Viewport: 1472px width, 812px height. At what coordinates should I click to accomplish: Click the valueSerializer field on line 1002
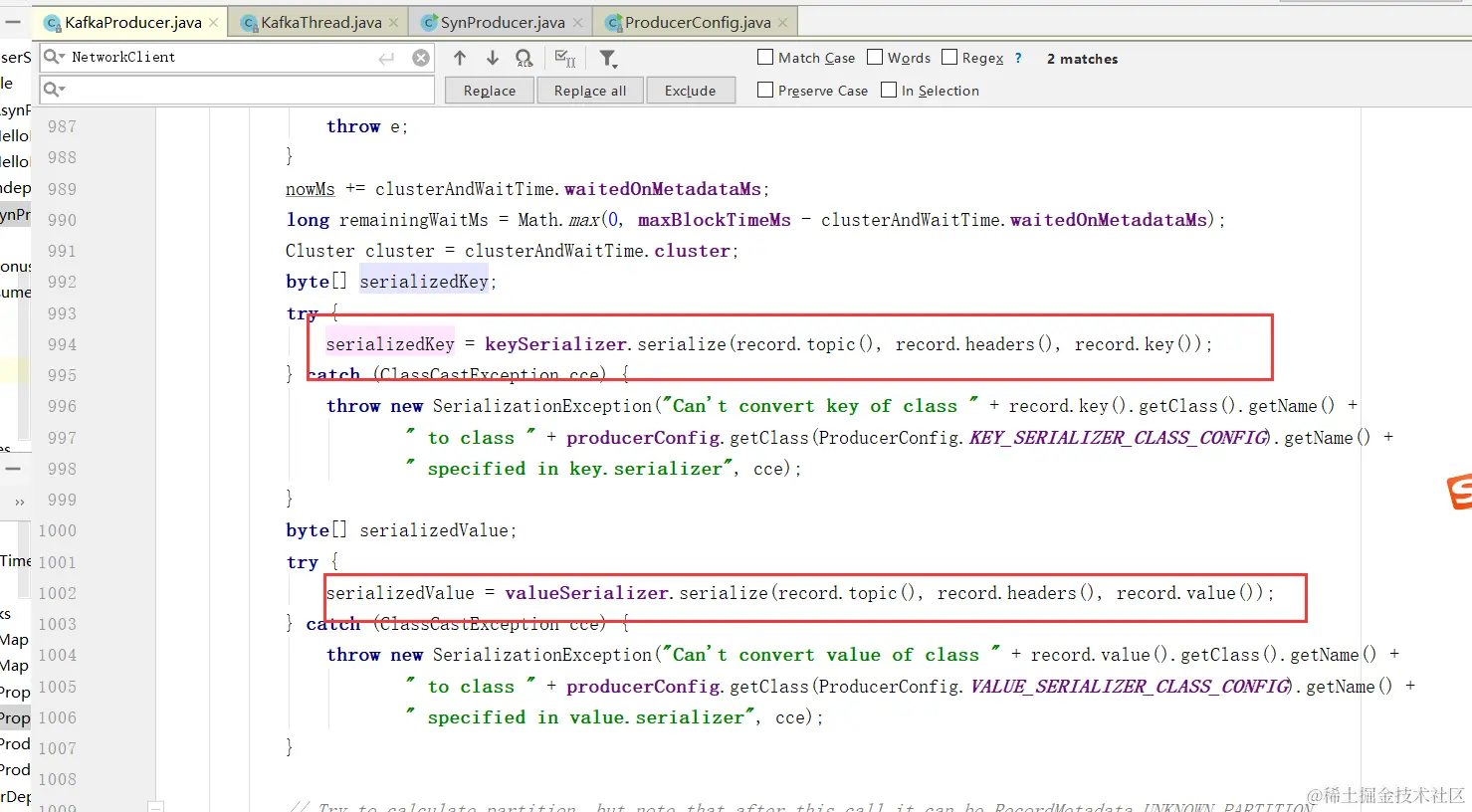click(587, 593)
